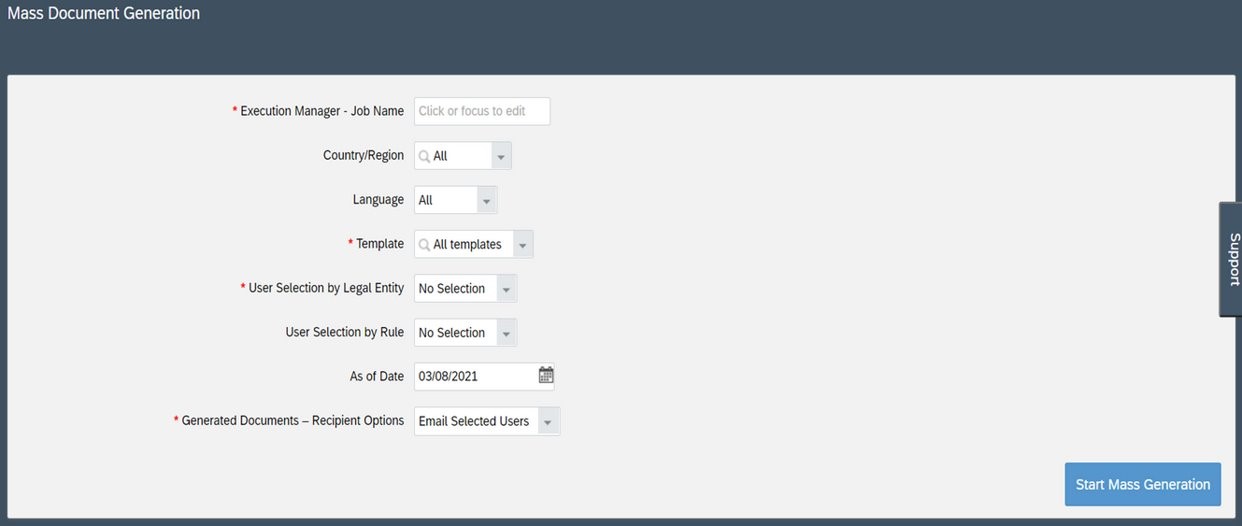Expand the Template dropdown arrow
This screenshot has width=1242, height=526.
pos(523,245)
